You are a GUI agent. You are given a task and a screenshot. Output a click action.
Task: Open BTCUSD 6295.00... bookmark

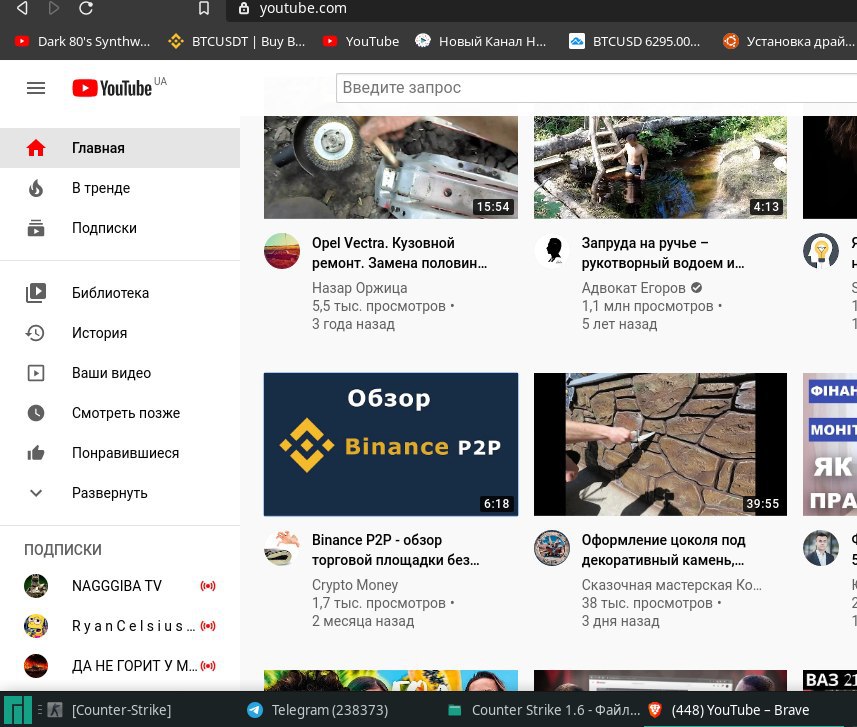point(635,42)
